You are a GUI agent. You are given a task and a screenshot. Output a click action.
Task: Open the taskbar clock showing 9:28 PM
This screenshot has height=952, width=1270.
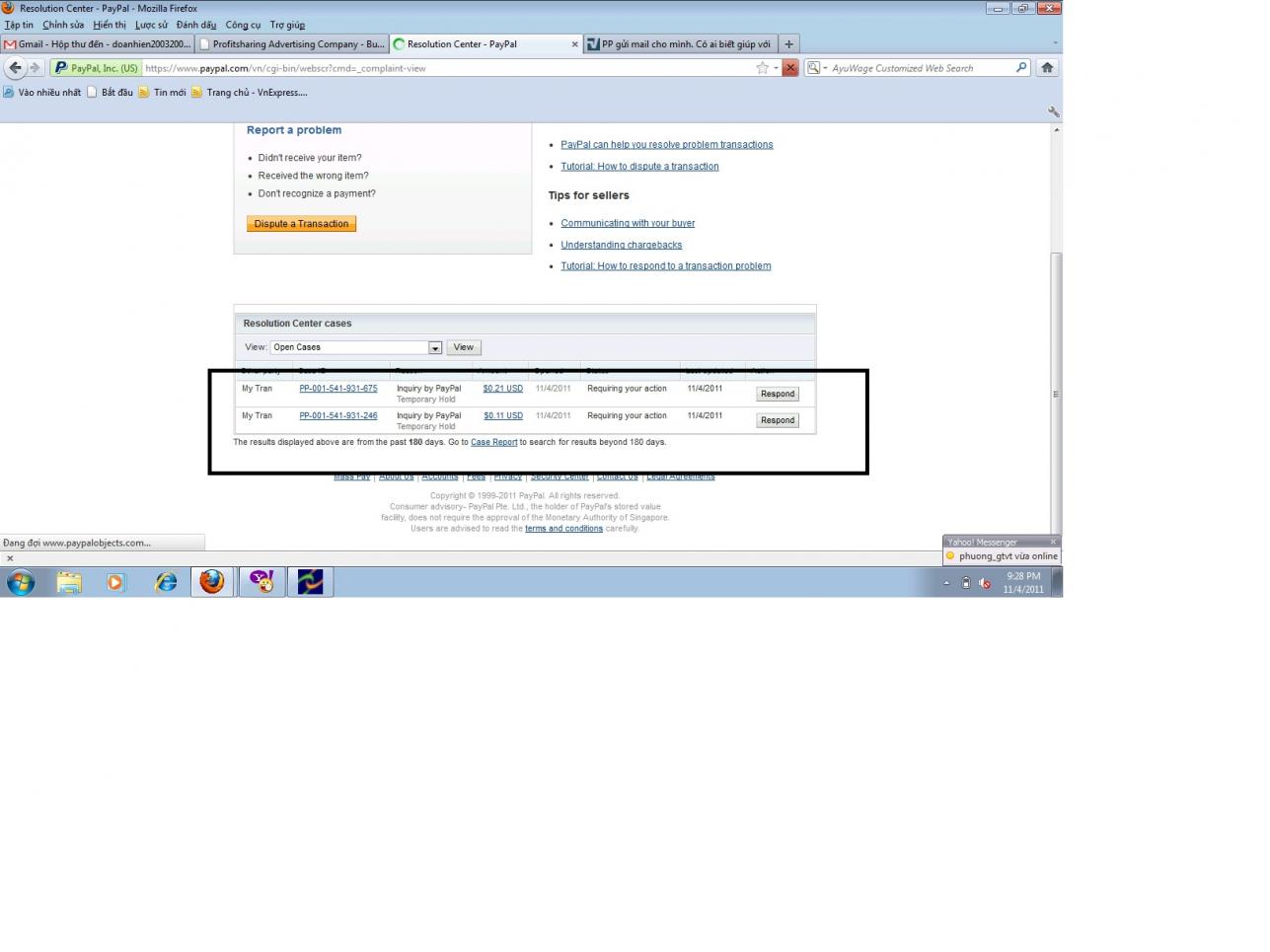(1023, 582)
